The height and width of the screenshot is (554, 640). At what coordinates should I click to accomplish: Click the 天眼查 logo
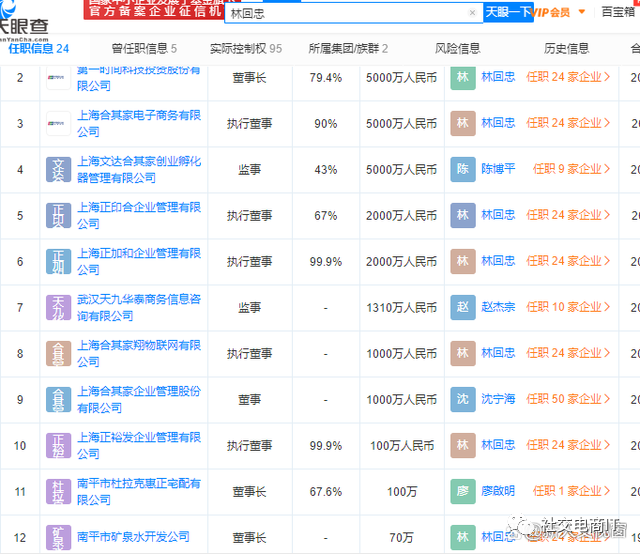pyautogui.click(x=24, y=20)
